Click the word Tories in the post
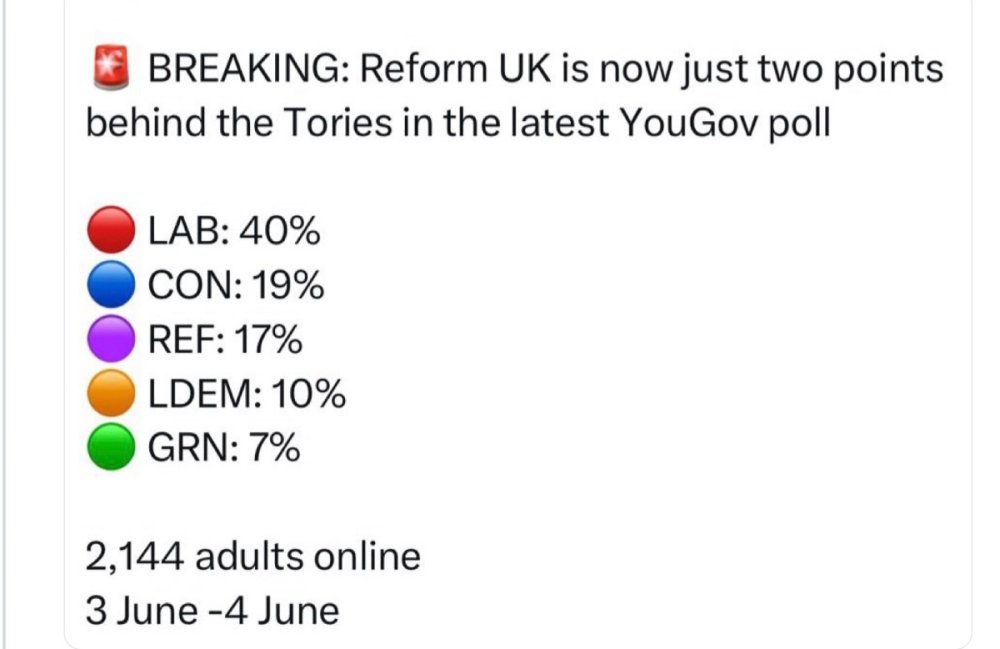Image resolution: width=1000 pixels, height=649 pixels. pos(333,124)
